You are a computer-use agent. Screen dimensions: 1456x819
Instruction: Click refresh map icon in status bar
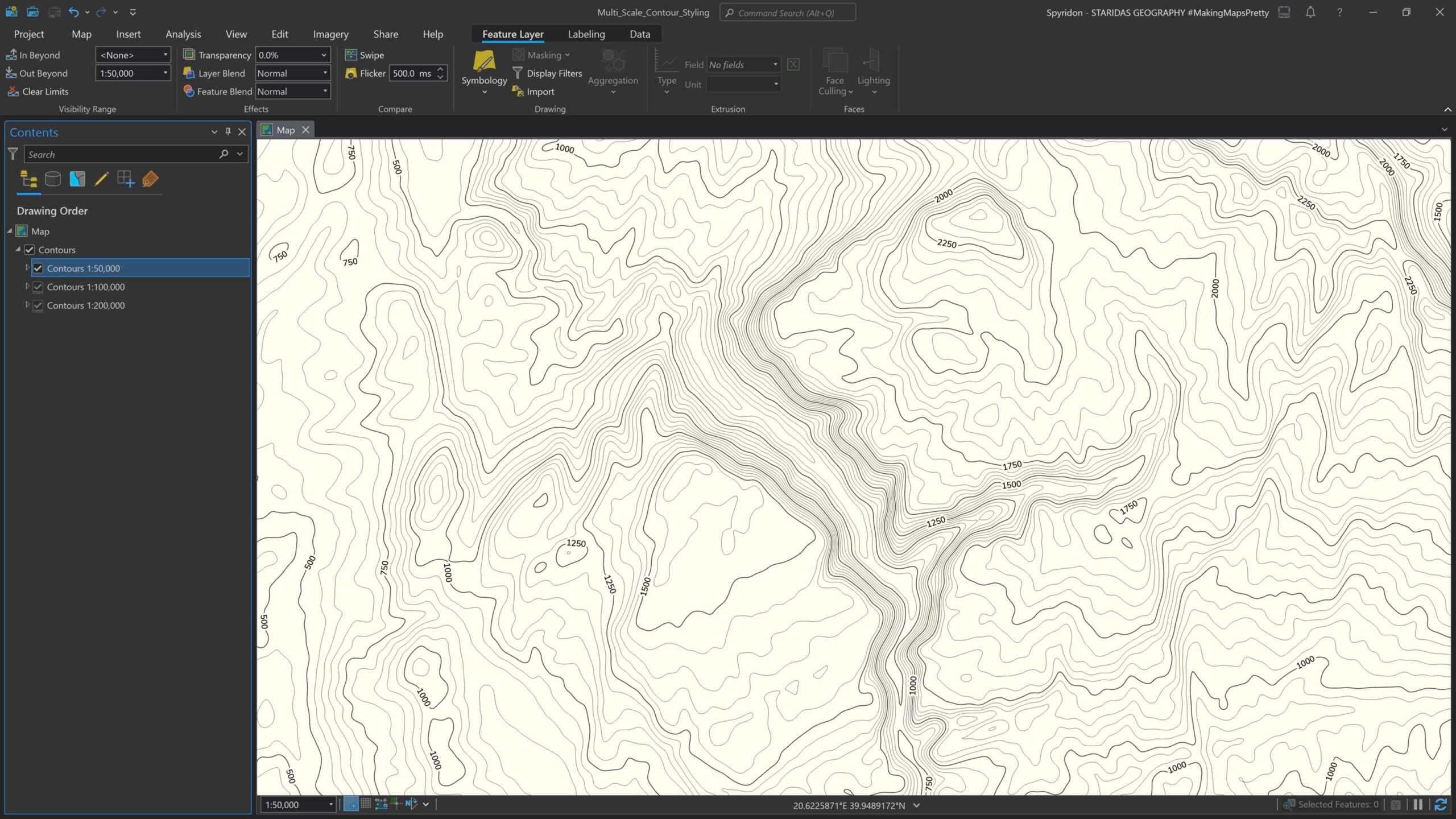[x=1441, y=804]
